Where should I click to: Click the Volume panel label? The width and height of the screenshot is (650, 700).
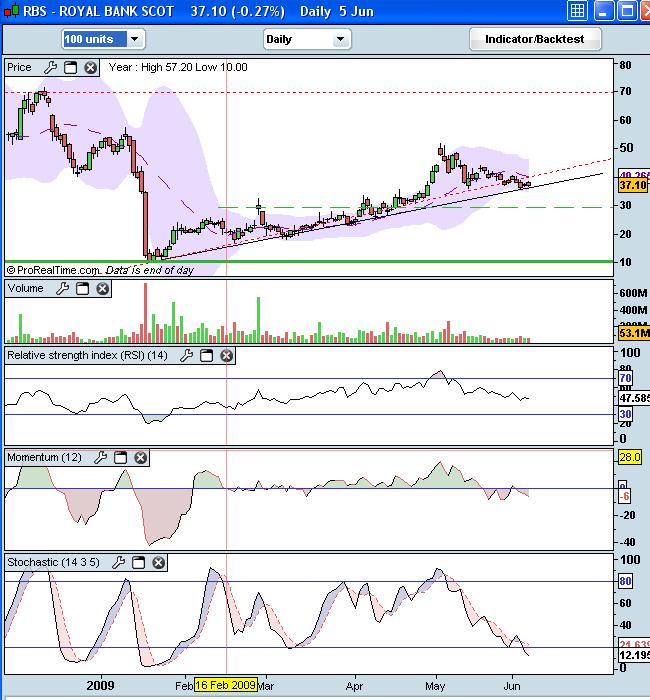coord(25,288)
